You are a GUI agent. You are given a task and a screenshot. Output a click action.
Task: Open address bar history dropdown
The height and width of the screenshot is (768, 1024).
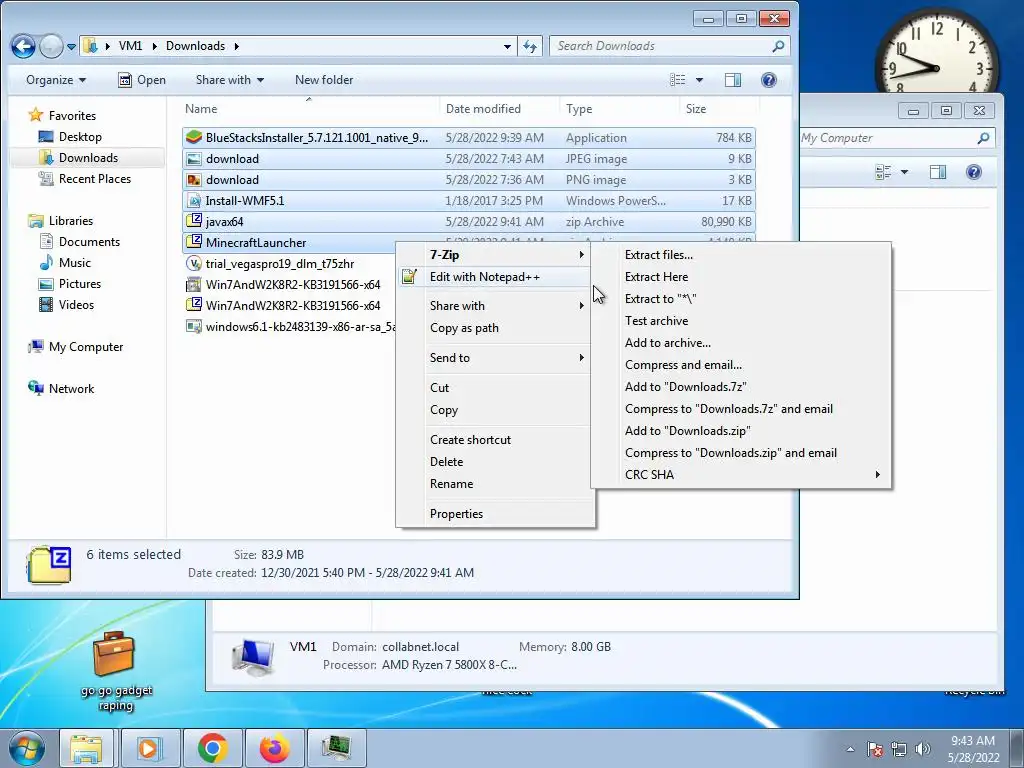507,46
